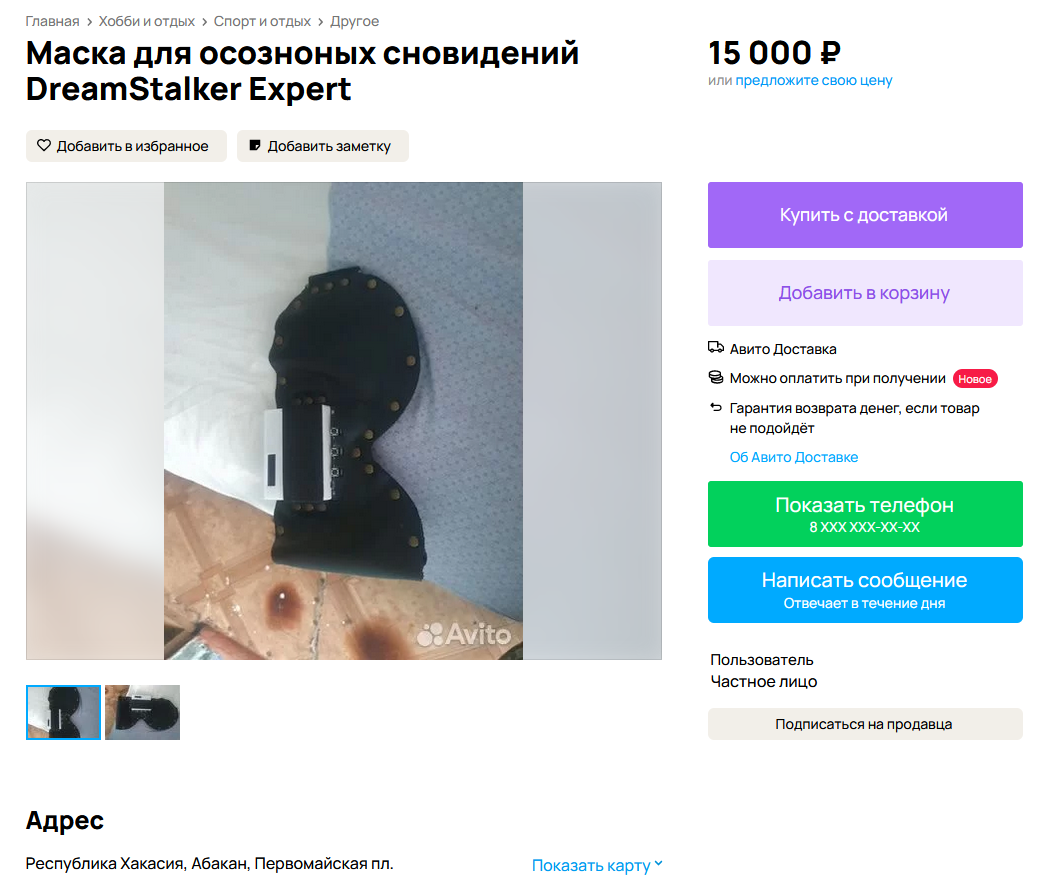Click the Авито Доставка truck icon
Screen dimensions: 1060x896
click(x=716, y=348)
